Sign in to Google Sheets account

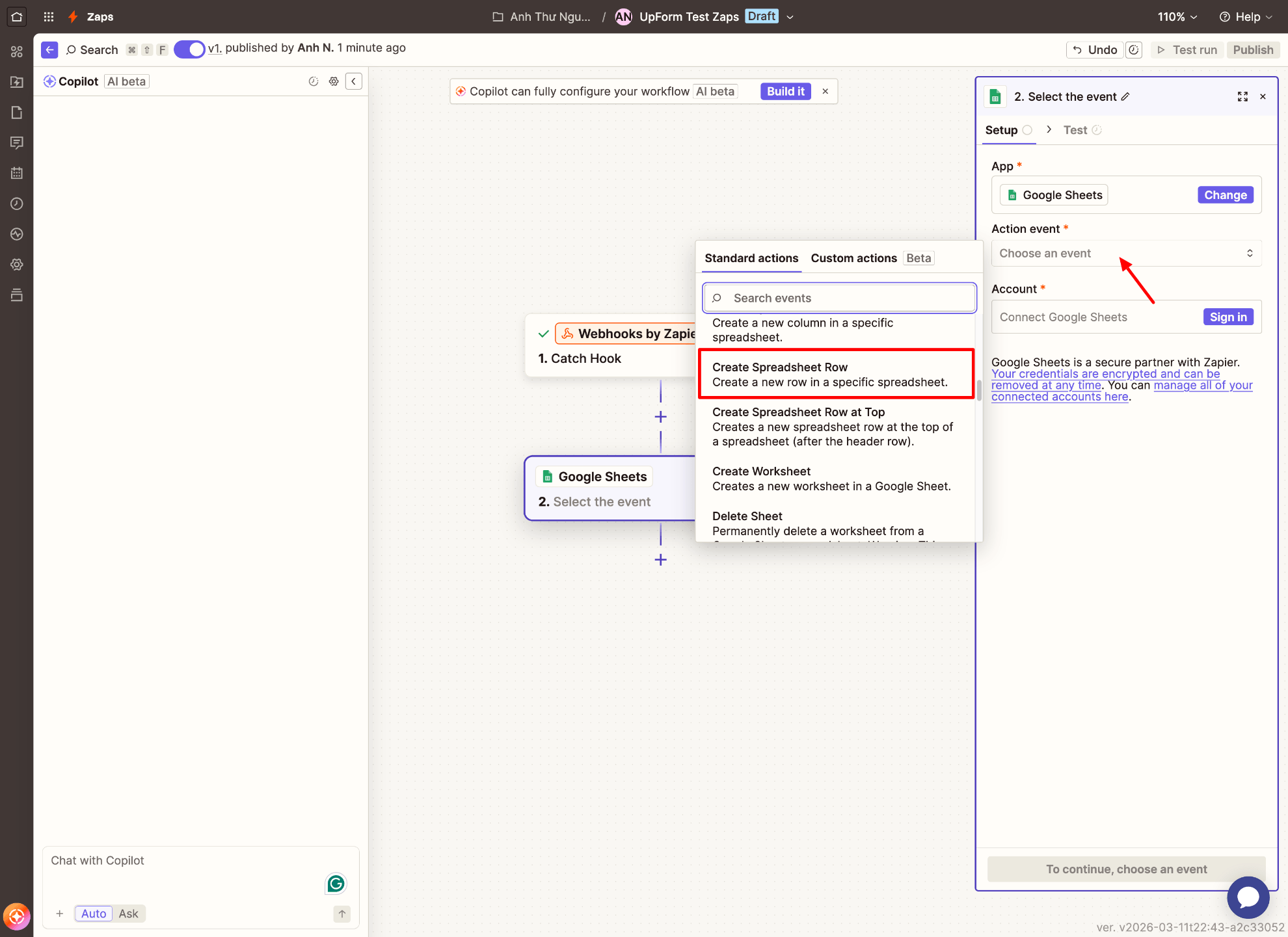pyautogui.click(x=1228, y=317)
